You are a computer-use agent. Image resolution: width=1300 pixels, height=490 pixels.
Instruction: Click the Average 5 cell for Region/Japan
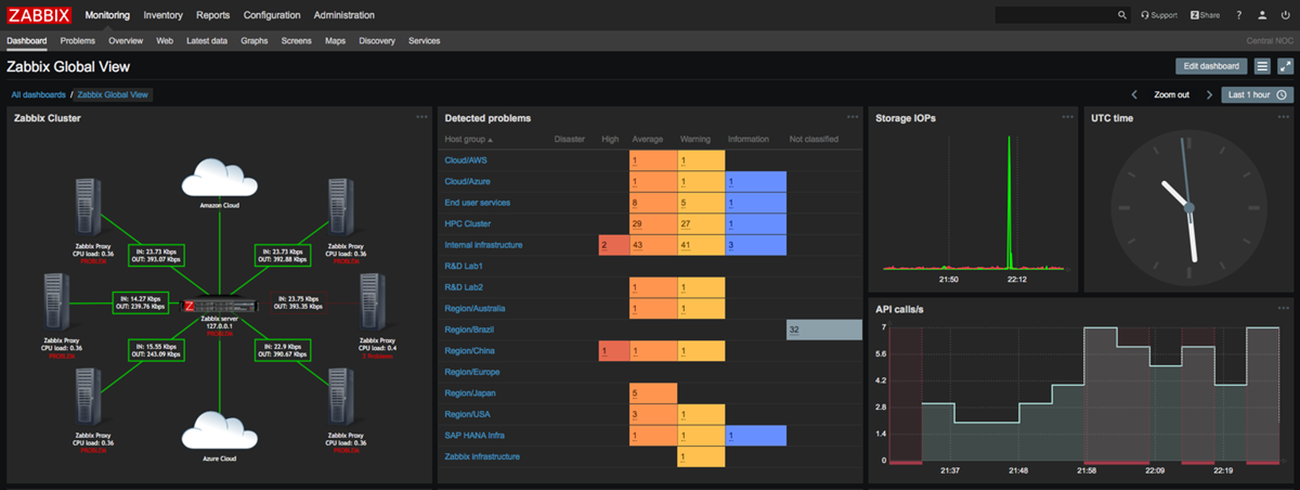tap(654, 394)
